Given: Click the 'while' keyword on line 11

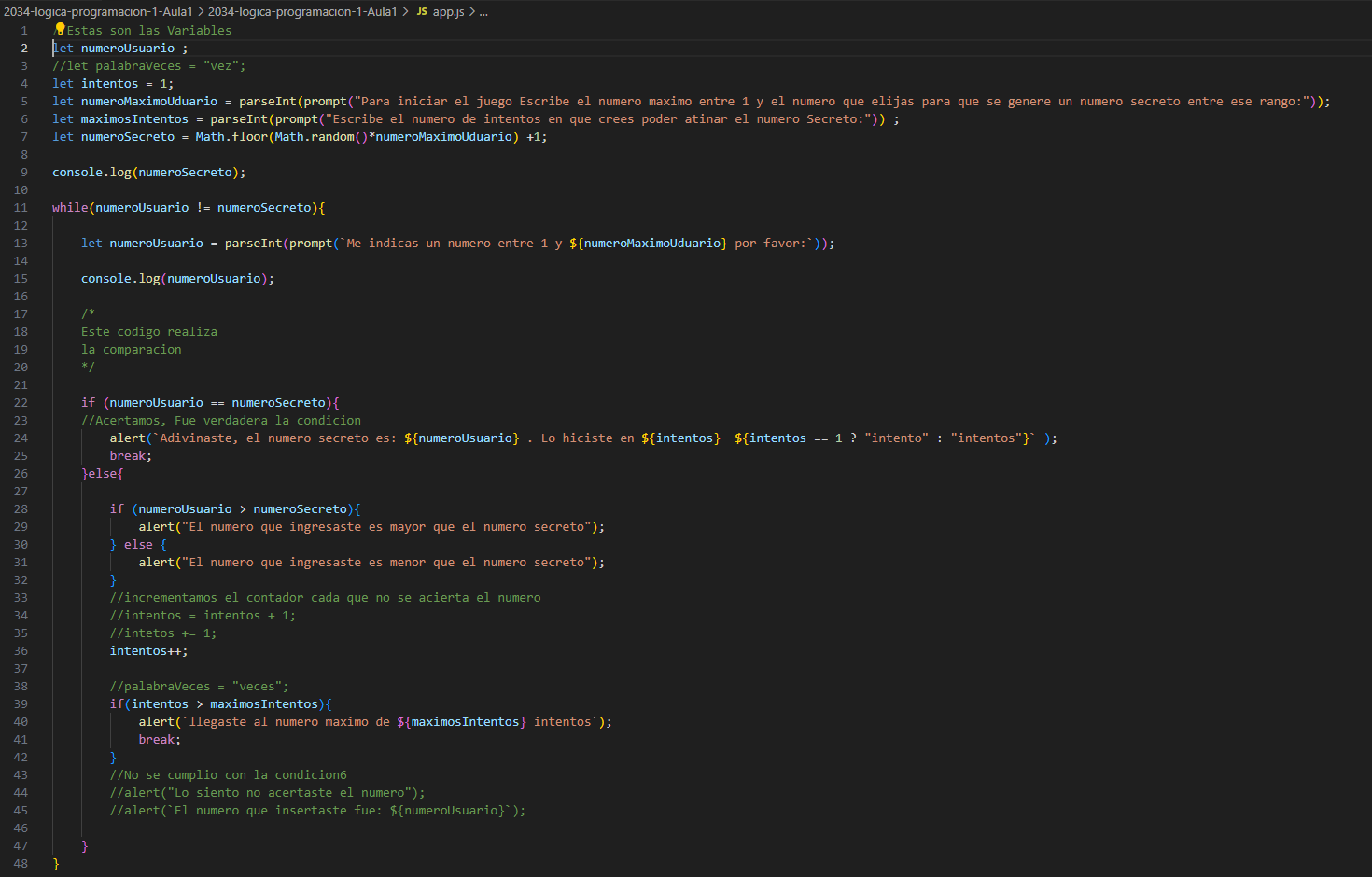Looking at the screenshot, I should (x=70, y=207).
